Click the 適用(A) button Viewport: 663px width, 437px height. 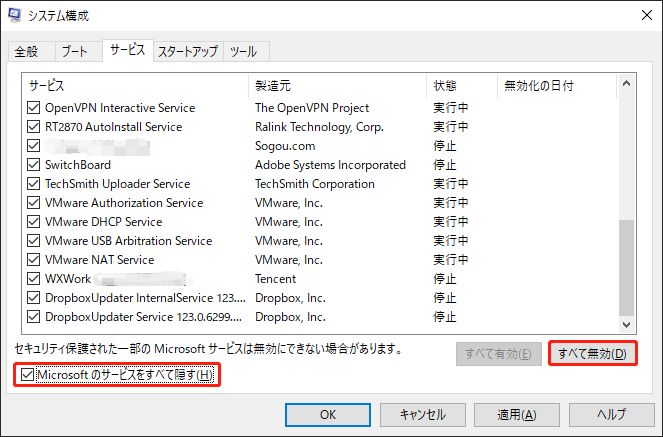[x=517, y=415]
